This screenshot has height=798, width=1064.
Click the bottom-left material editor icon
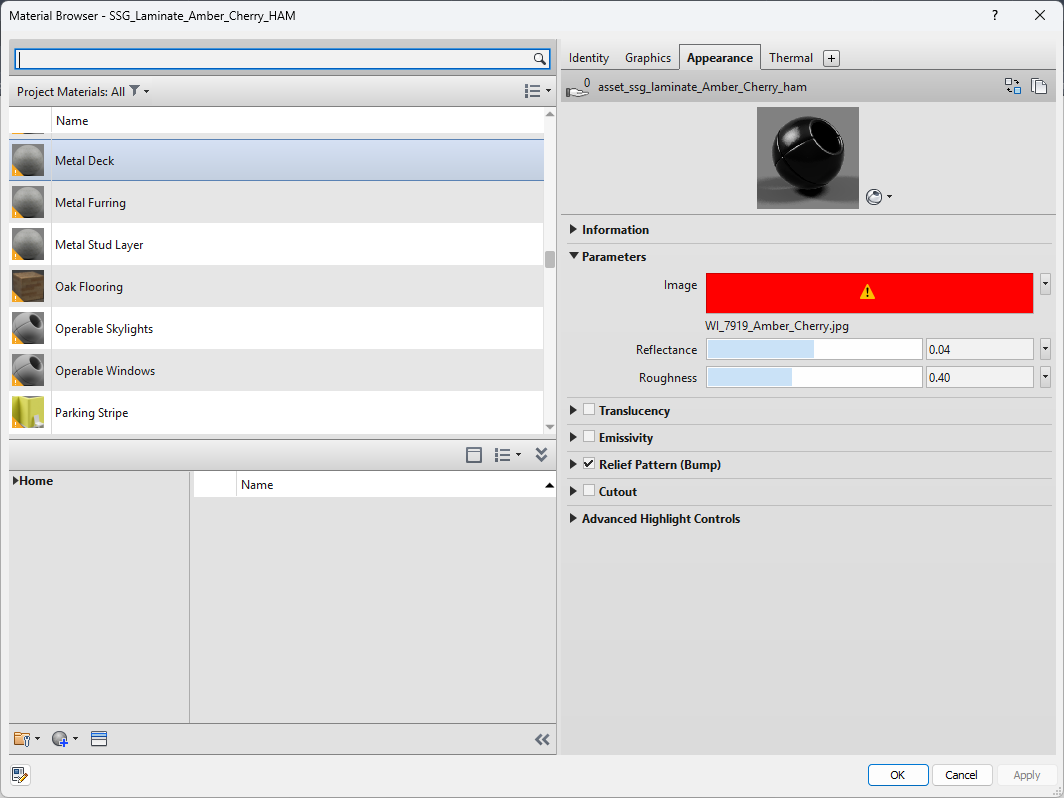pos(20,774)
